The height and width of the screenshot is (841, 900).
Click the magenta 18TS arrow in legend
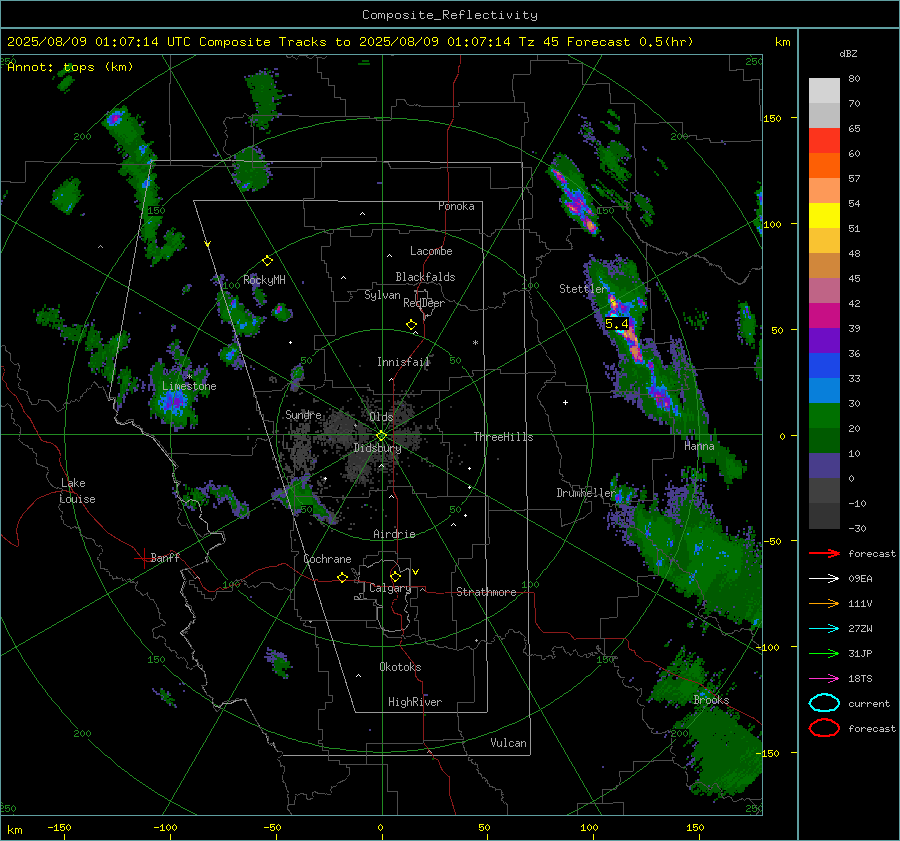point(824,679)
